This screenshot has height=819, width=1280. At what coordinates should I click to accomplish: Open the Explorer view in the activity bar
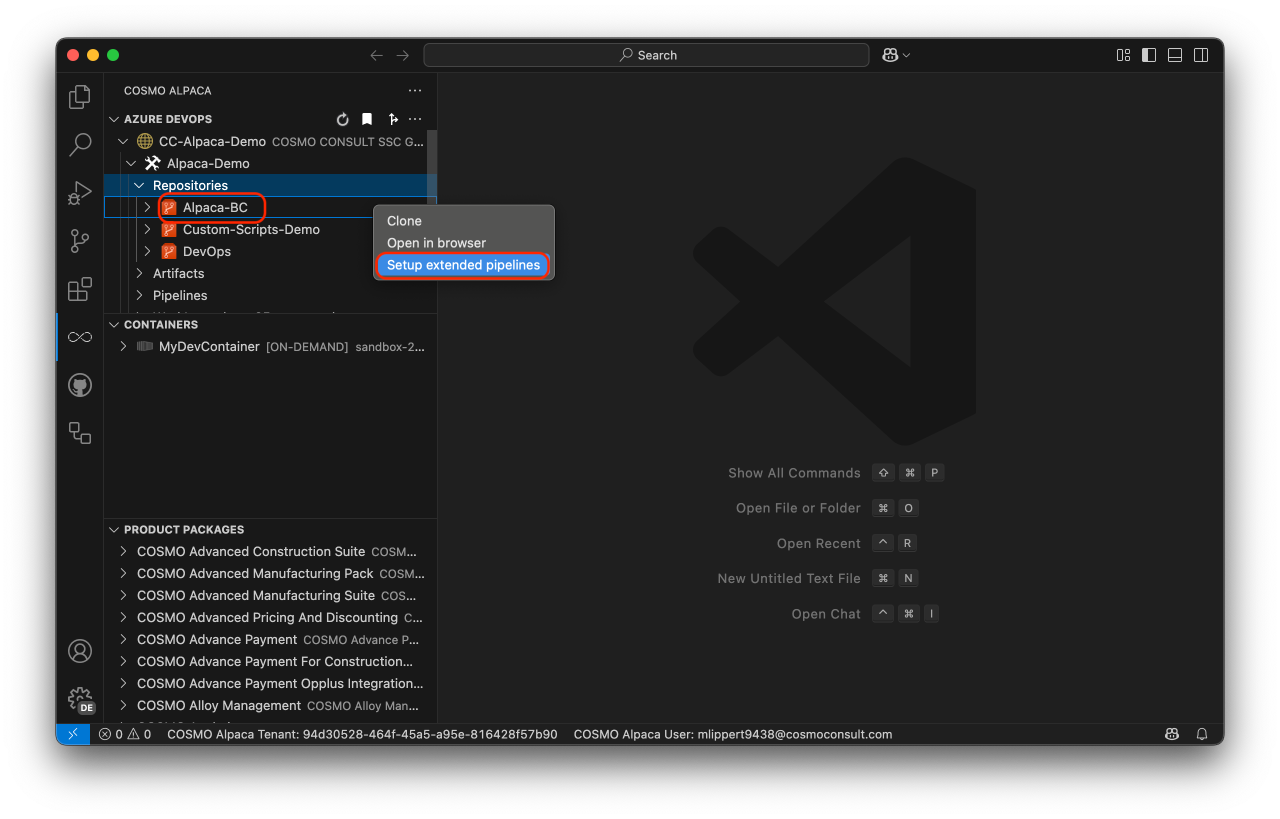tap(80, 96)
